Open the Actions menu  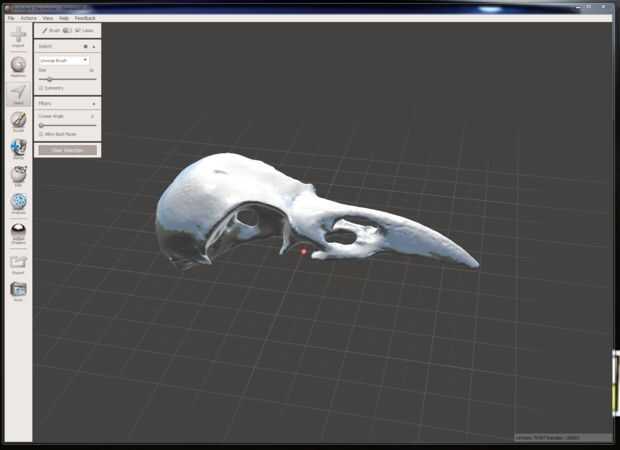tap(28, 18)
